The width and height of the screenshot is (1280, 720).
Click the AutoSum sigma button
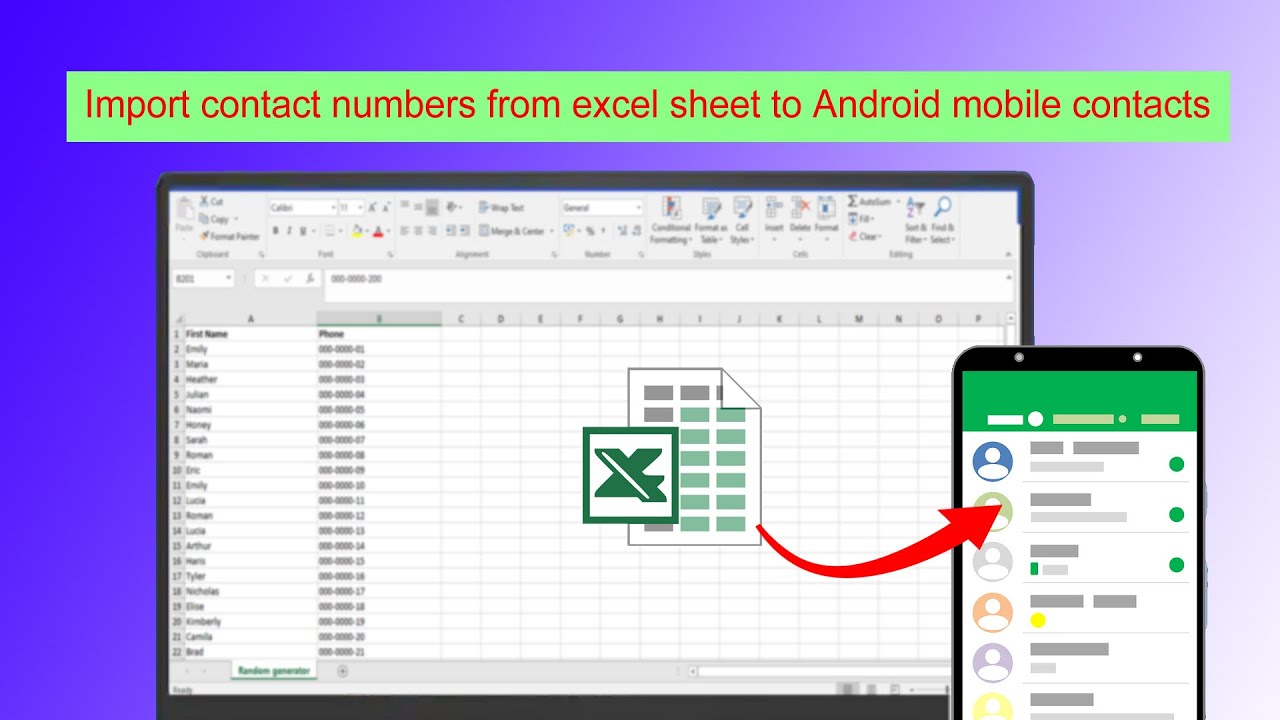click(872, 202)
